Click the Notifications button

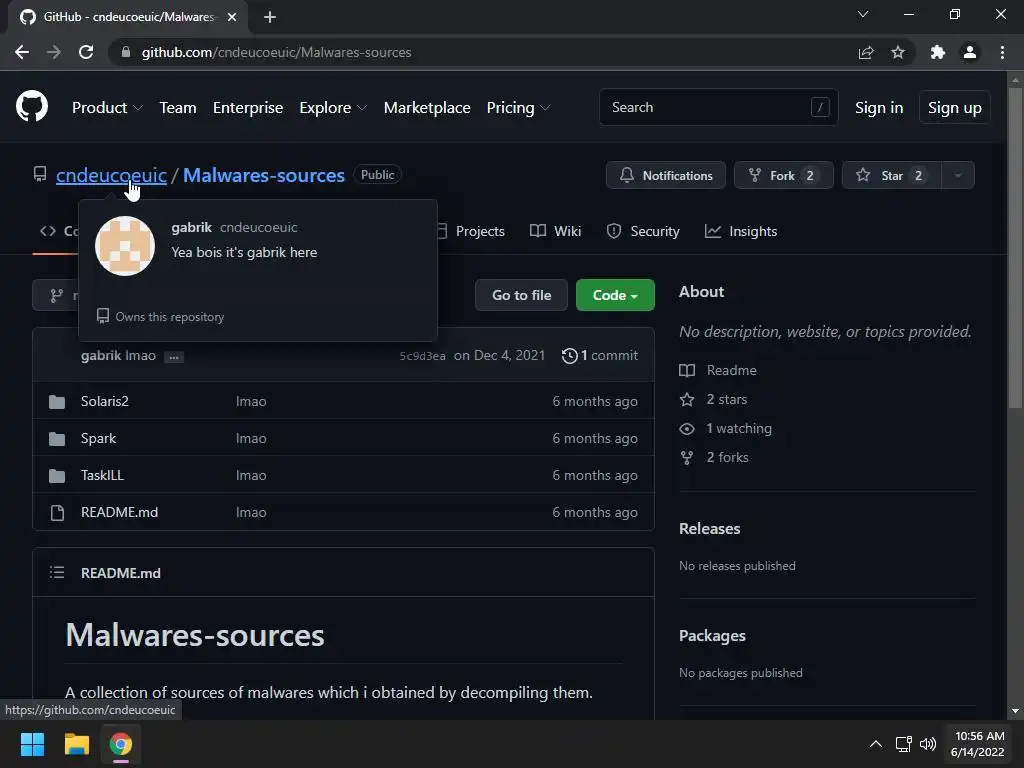click(665, 175)
